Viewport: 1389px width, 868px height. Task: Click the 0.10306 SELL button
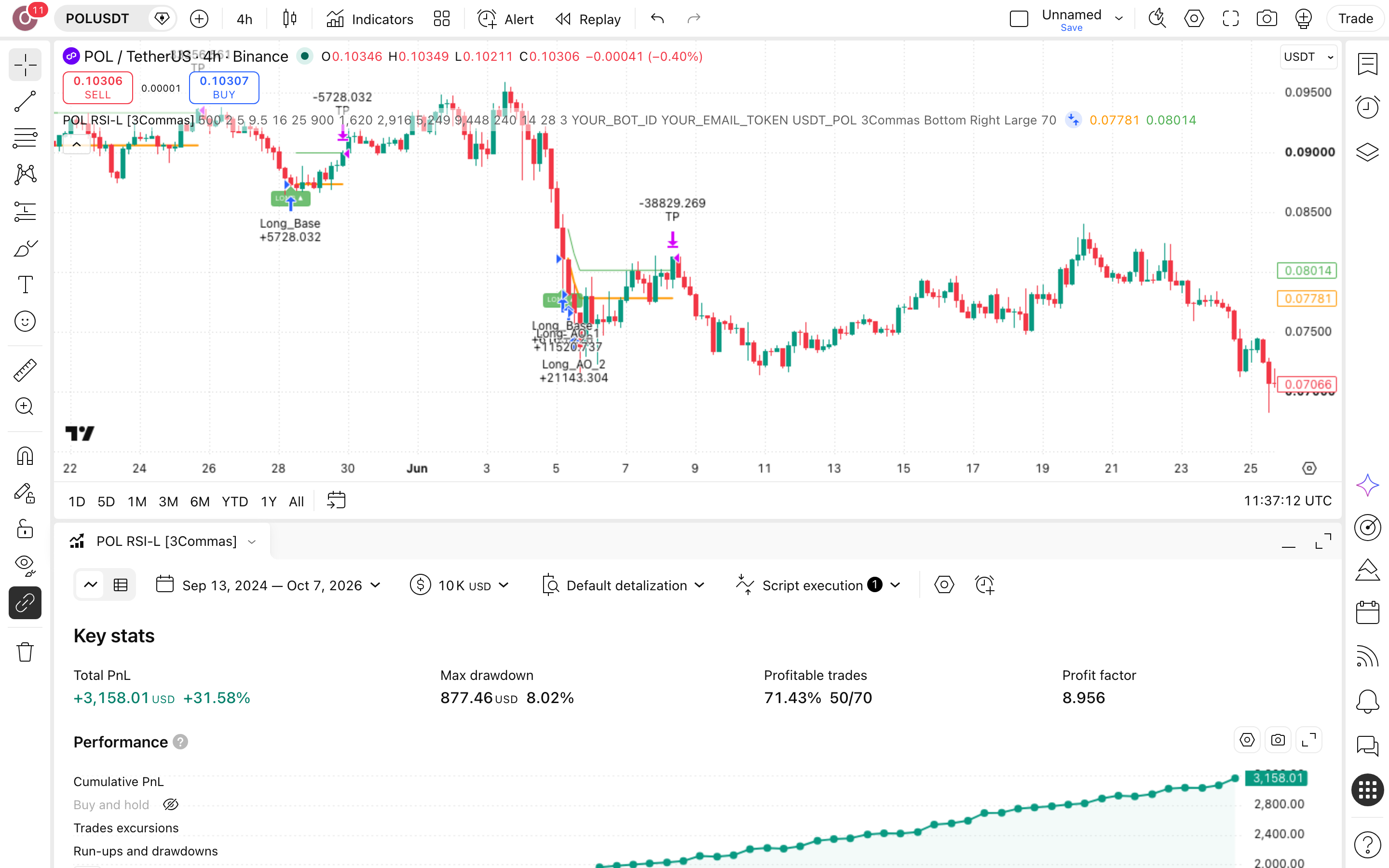(x=97, y=87)
